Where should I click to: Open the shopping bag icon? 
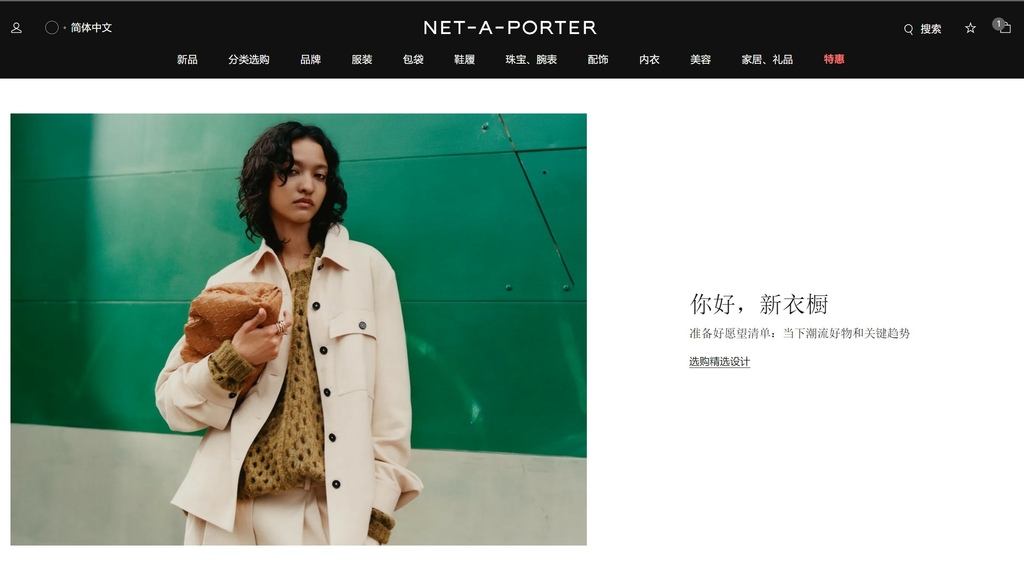(x=1004, y=27)
